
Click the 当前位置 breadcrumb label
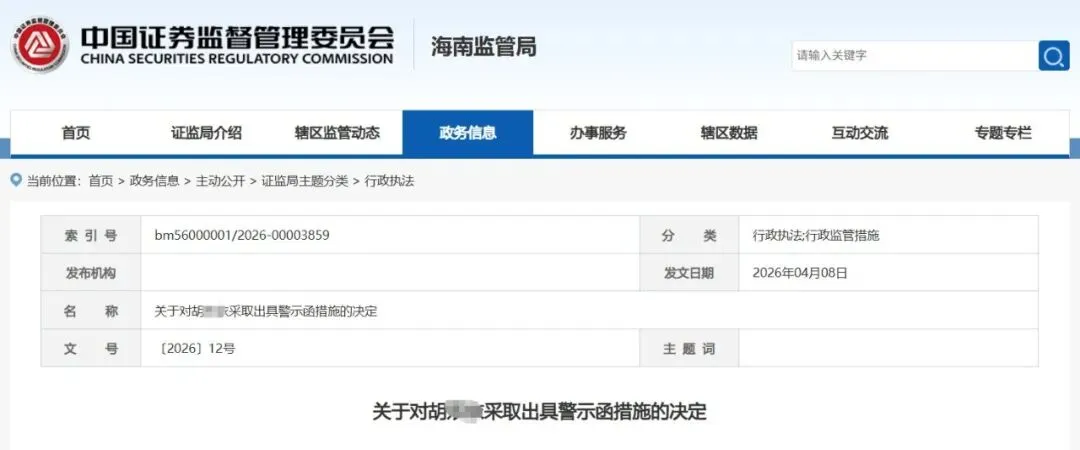coord(54,181)
